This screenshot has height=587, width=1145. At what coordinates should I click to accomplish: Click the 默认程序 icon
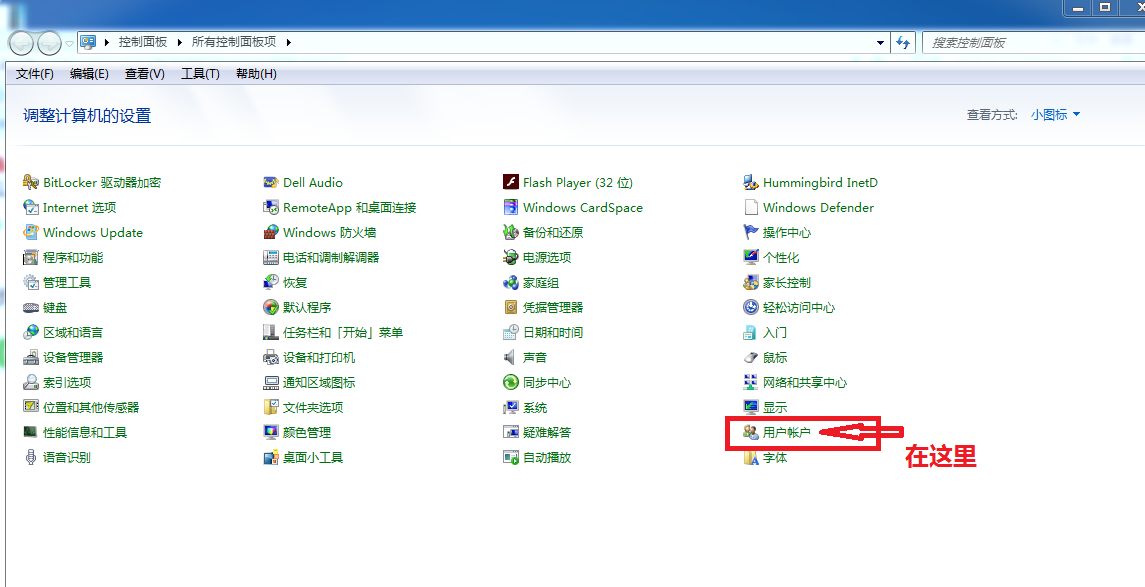point(271,307)
